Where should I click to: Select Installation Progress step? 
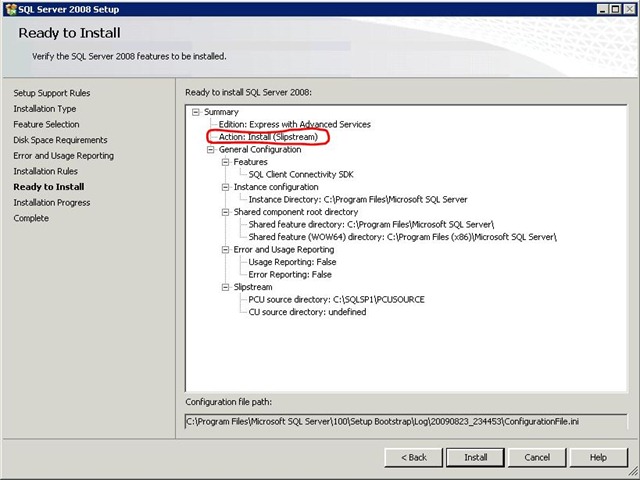[x=52, y=202]
